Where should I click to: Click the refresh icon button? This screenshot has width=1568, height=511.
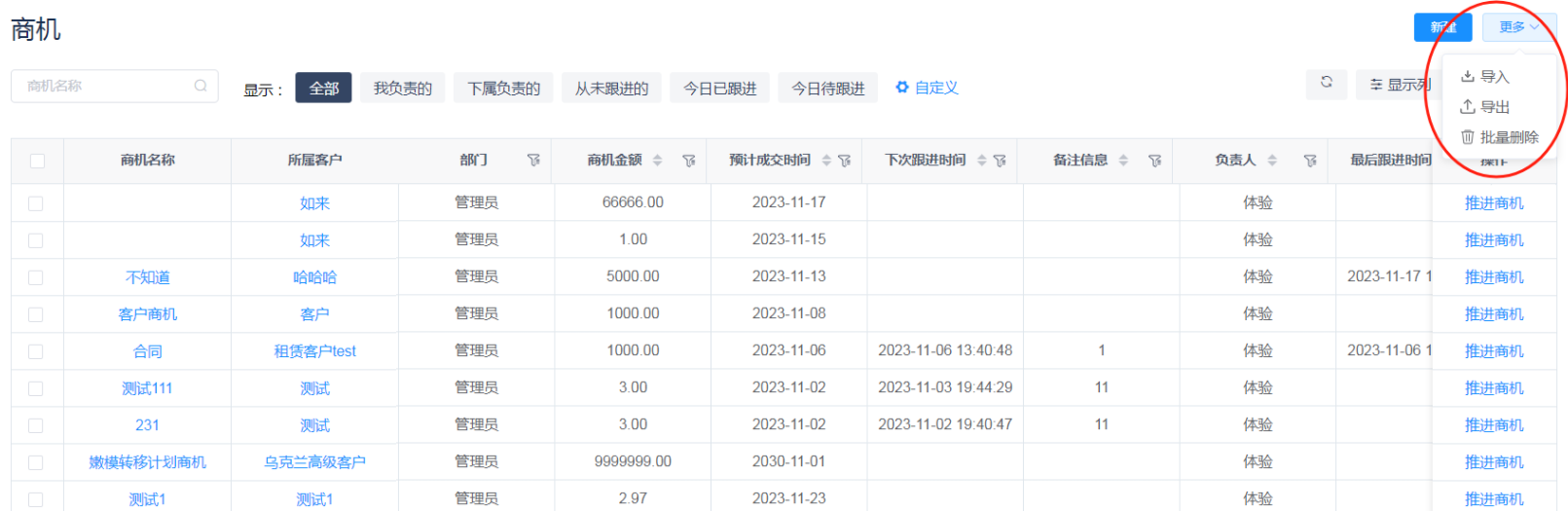coord(1327,84)
